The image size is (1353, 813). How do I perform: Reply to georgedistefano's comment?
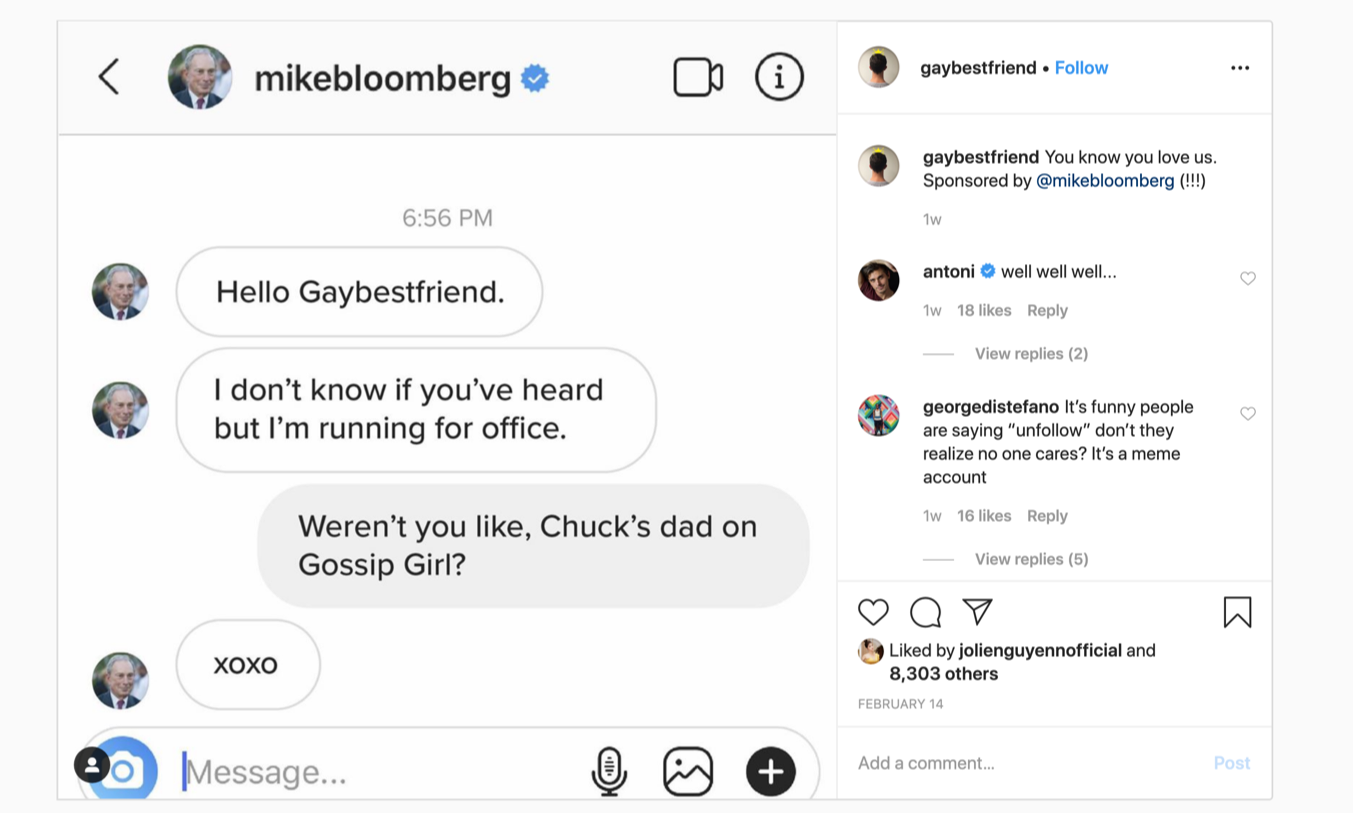pos(1047,515)
